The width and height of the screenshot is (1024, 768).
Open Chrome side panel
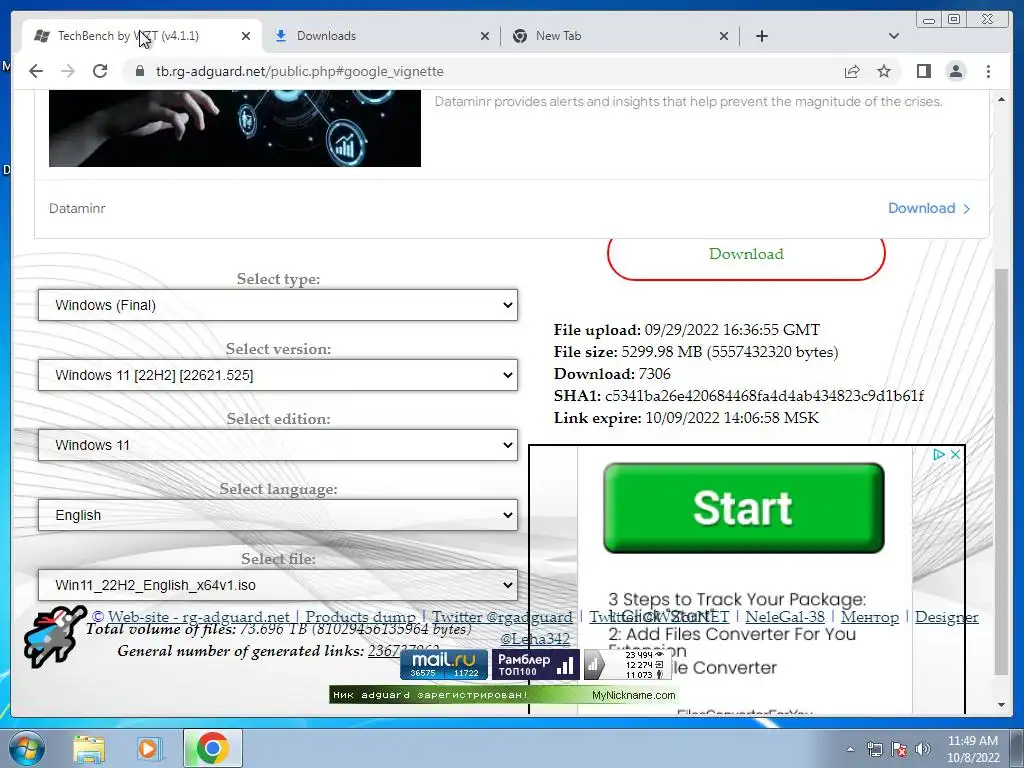(923, 71)
